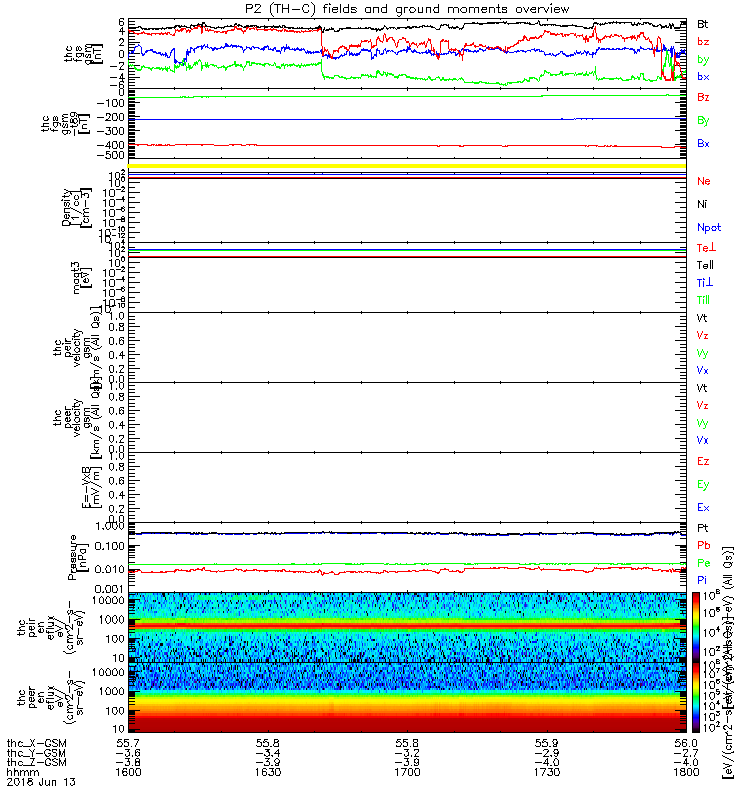Viewport: 750px width, 800px height.
Task: Click the lower electron eflux color bar
Action: pos(696,698)
